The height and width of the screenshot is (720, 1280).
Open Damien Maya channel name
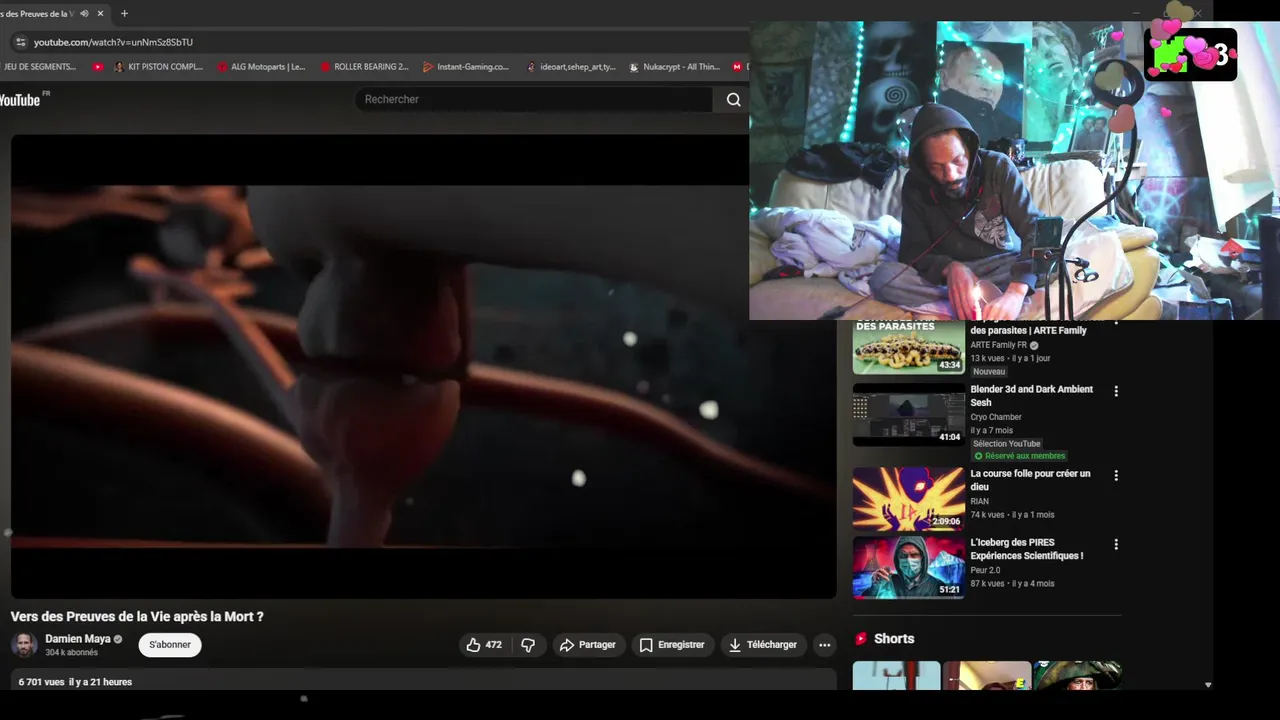click(78, 639)
